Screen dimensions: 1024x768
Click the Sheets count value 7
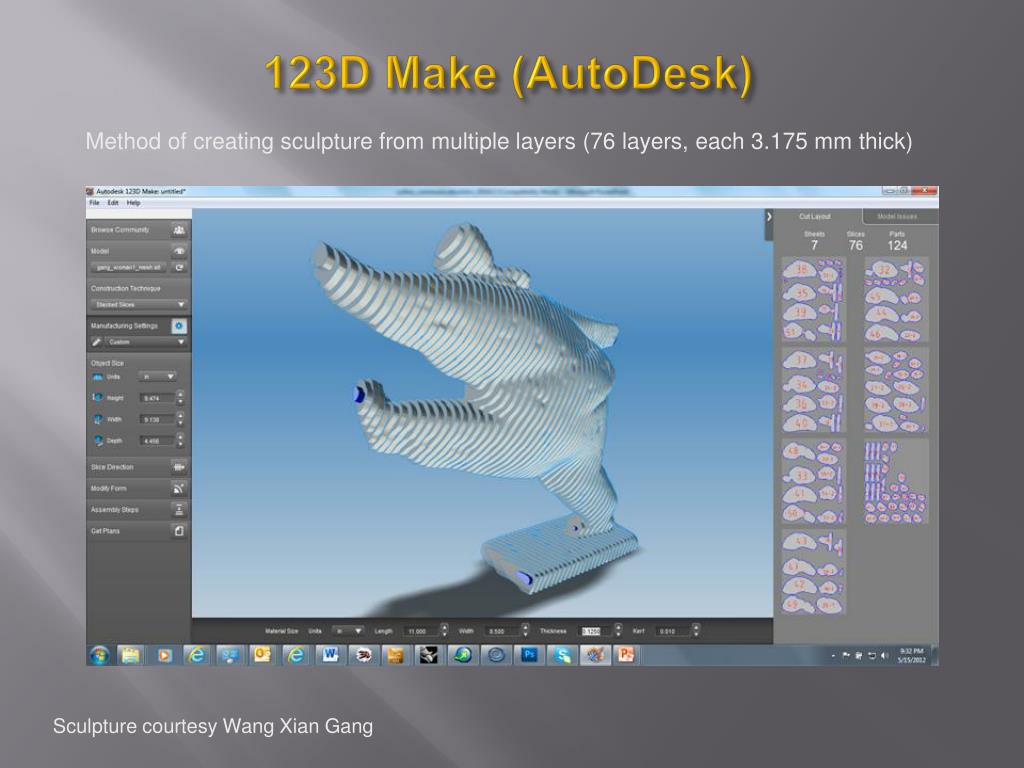(x=814, y=246)
